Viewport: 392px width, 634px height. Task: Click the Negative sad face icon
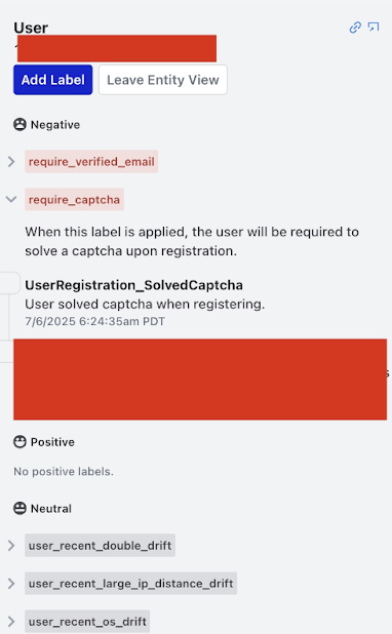click(20, 125)
